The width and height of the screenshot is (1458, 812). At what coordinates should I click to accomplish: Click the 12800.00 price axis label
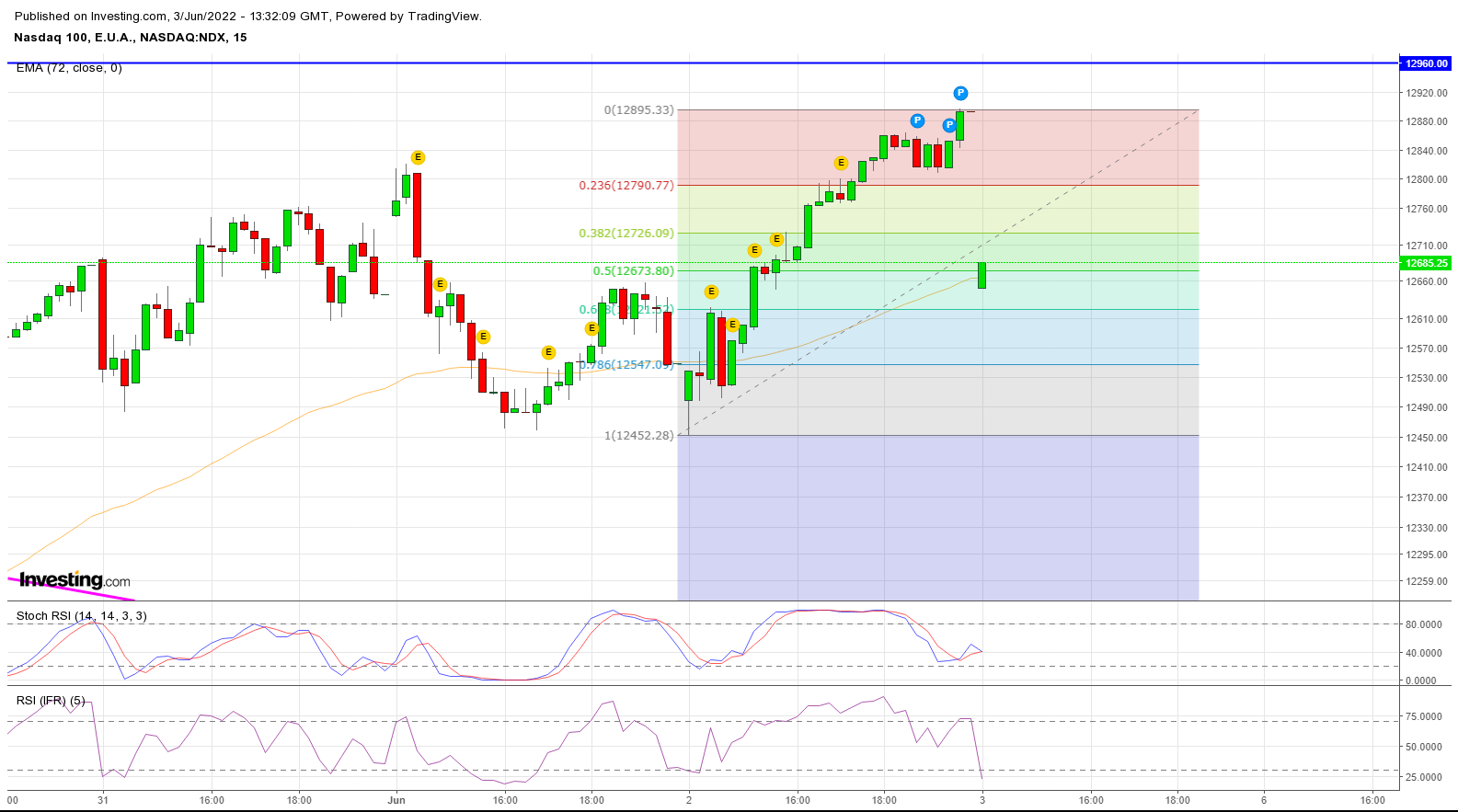[1427, 179]
